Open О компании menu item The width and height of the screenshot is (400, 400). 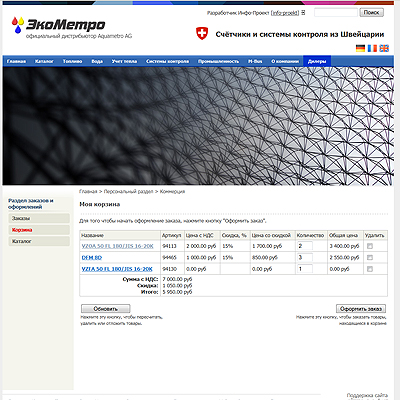[x=285, y=61]
